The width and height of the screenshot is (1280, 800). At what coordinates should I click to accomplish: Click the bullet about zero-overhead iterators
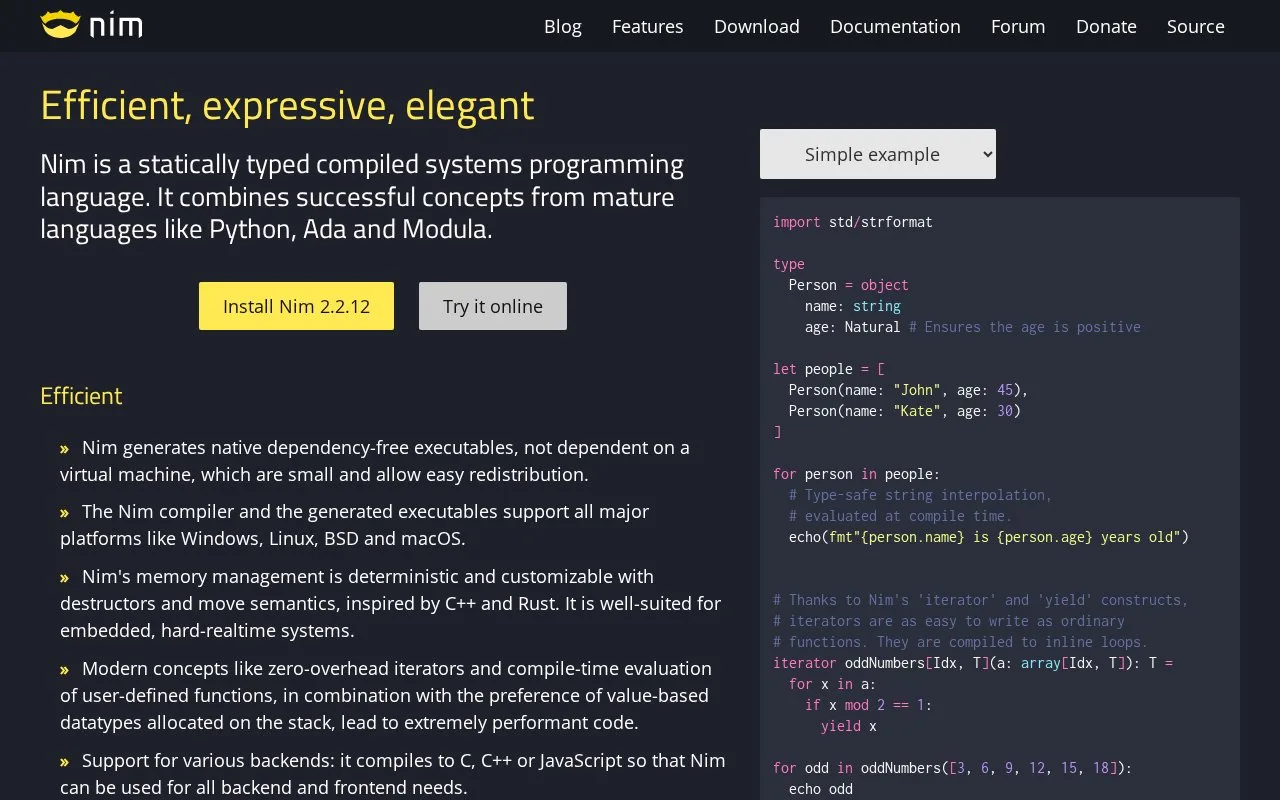click(386, 695)
